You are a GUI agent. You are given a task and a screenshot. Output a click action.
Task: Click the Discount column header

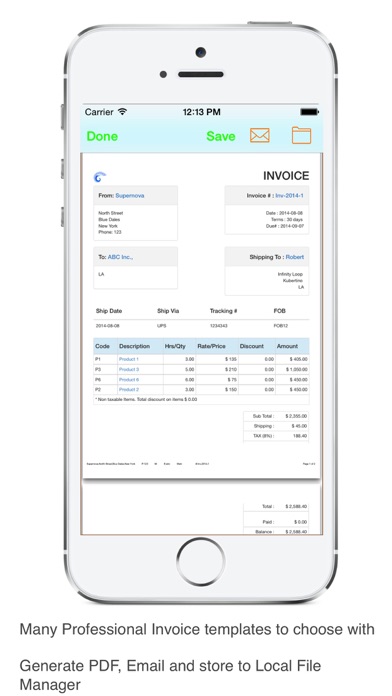tap(252, 346)
